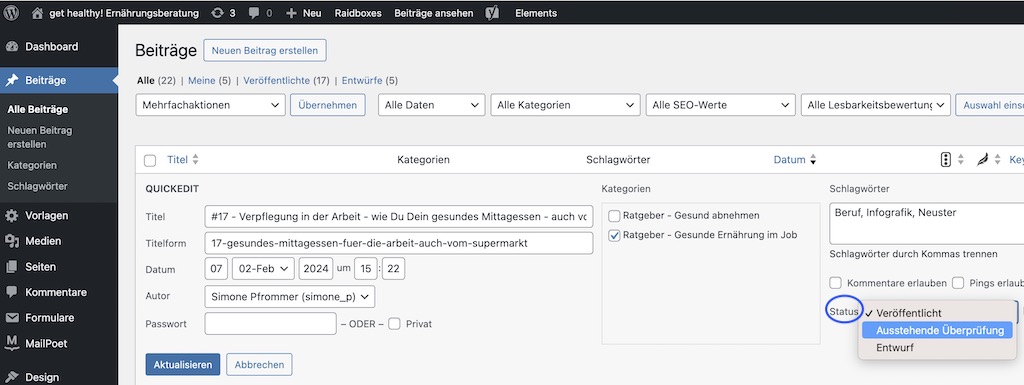Open Alle Beiträge in the sidebar submenu

tap(38, 110)
